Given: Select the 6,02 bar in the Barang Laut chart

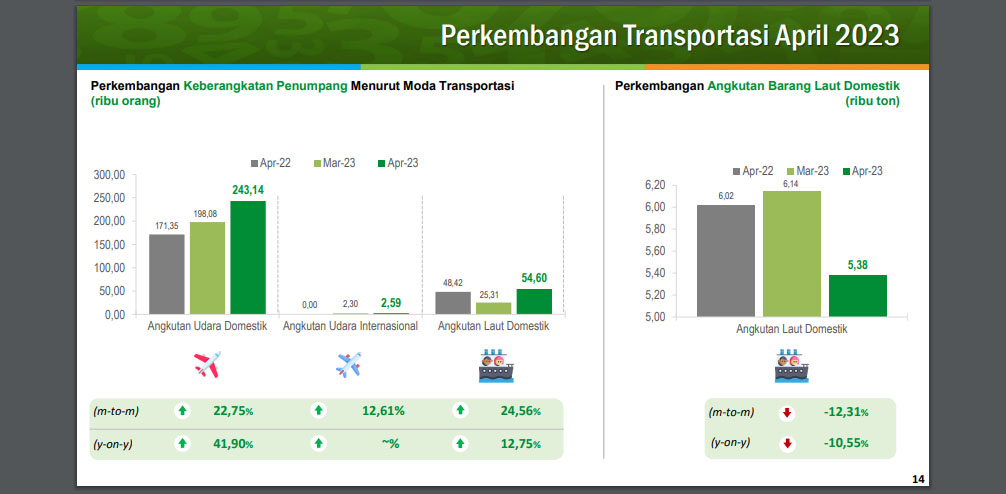Looking at the screenshot, I should tap(726, 260).
